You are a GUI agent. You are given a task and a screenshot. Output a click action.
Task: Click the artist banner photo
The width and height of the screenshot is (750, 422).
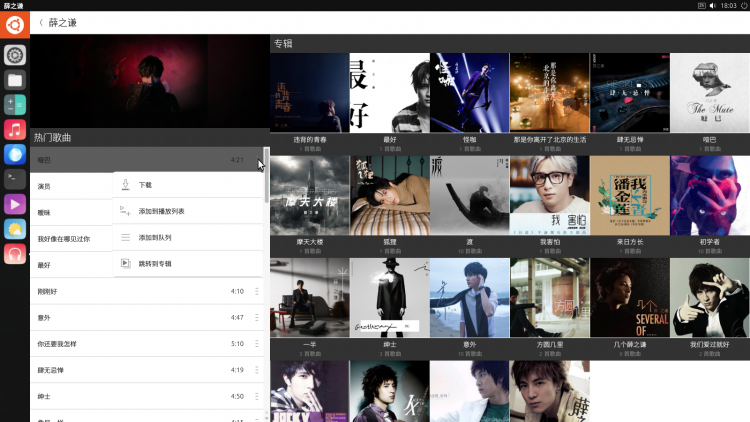[150, 81]
